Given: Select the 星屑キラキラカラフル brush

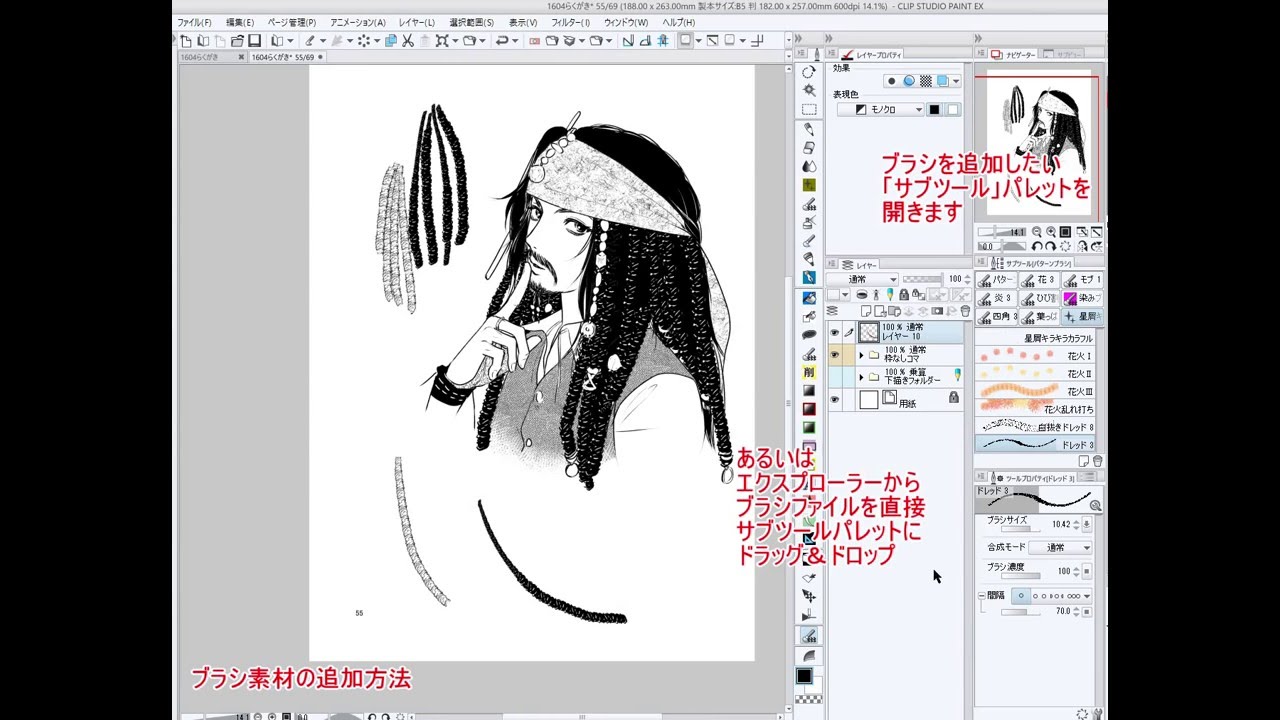Looking at the screenshot, I should tap(1036, 338).
